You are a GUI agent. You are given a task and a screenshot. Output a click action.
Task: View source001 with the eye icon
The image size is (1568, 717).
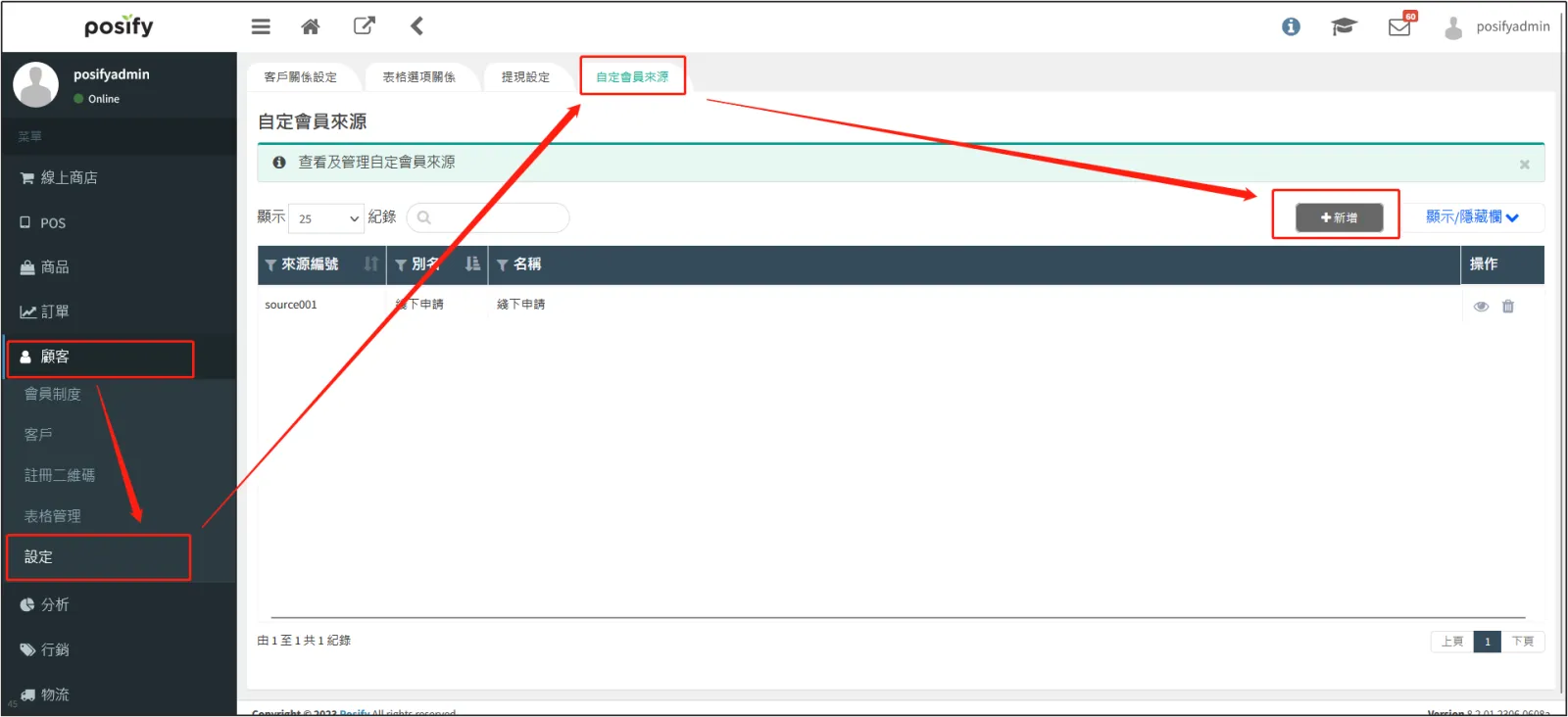1481,307
